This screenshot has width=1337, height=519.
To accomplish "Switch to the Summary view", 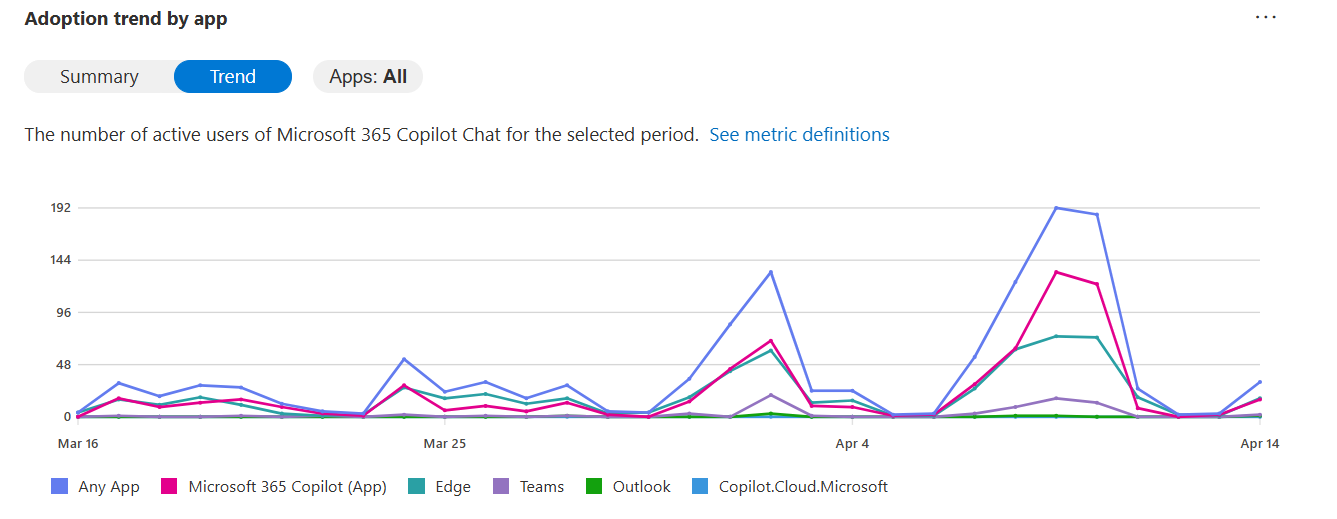I will pyautogui.click(x=99, y=77).
